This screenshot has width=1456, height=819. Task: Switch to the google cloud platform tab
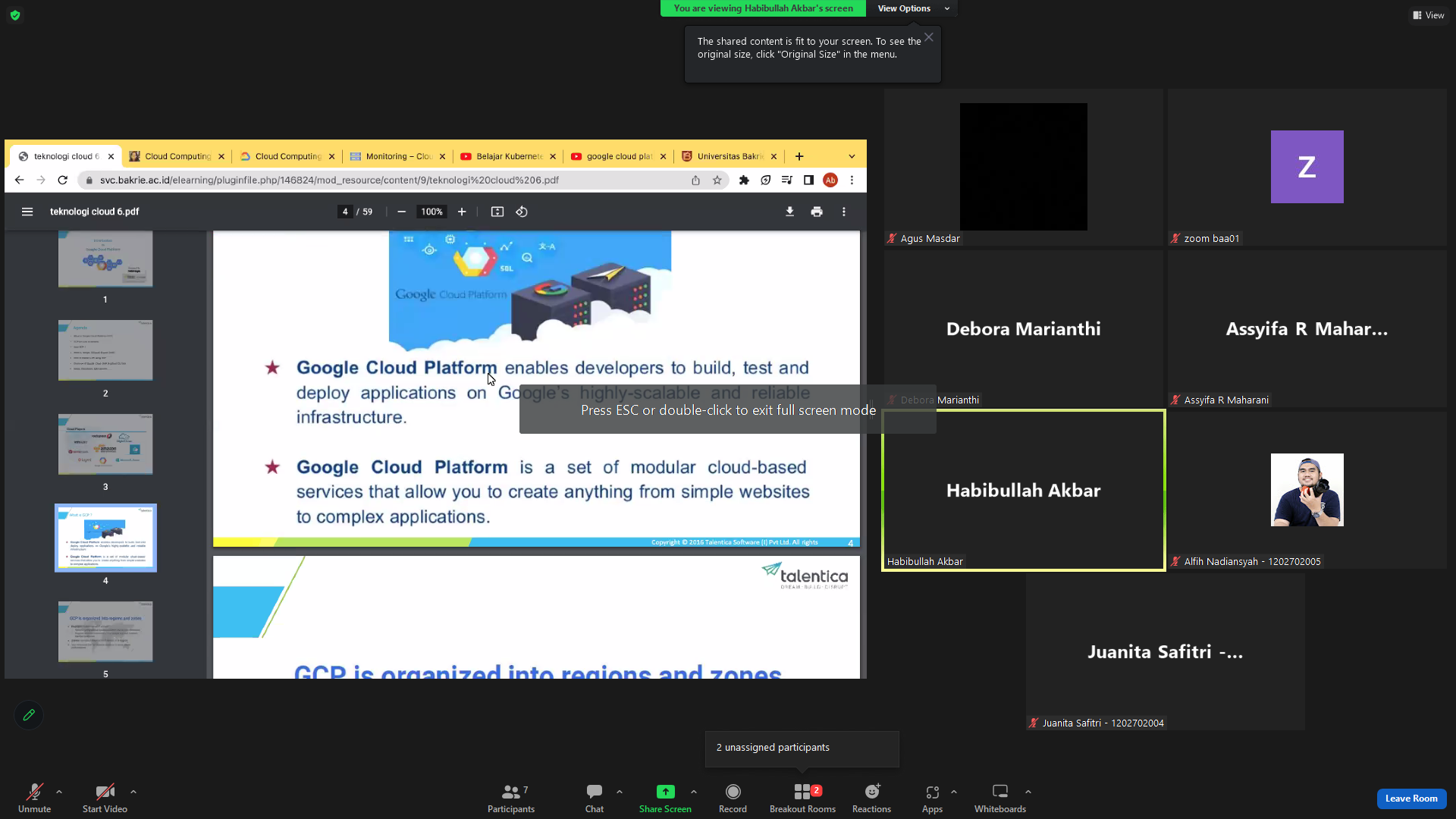tap(619, 156)
